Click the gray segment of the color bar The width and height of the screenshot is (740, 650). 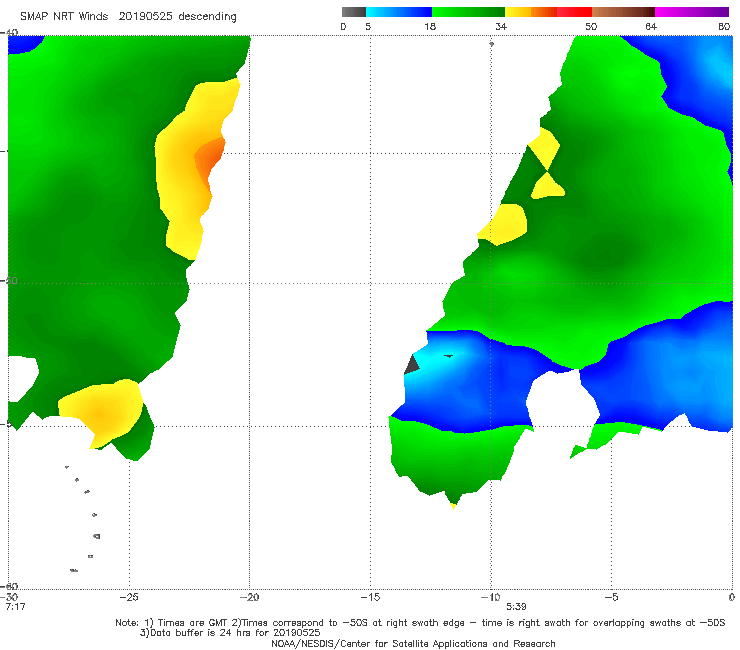pyautogui.click(x=354, y=12)
